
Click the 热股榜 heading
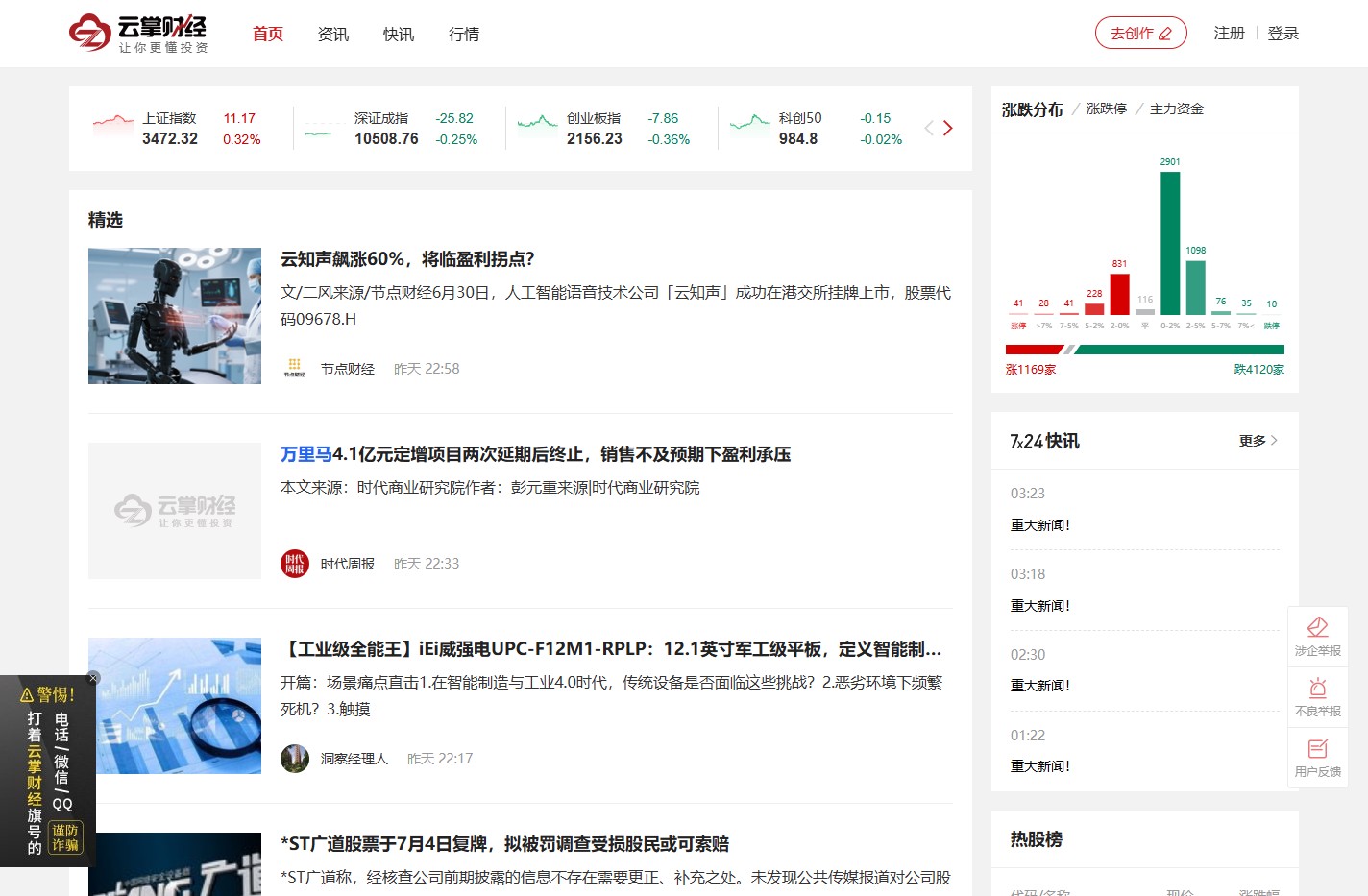point(1037,839)
